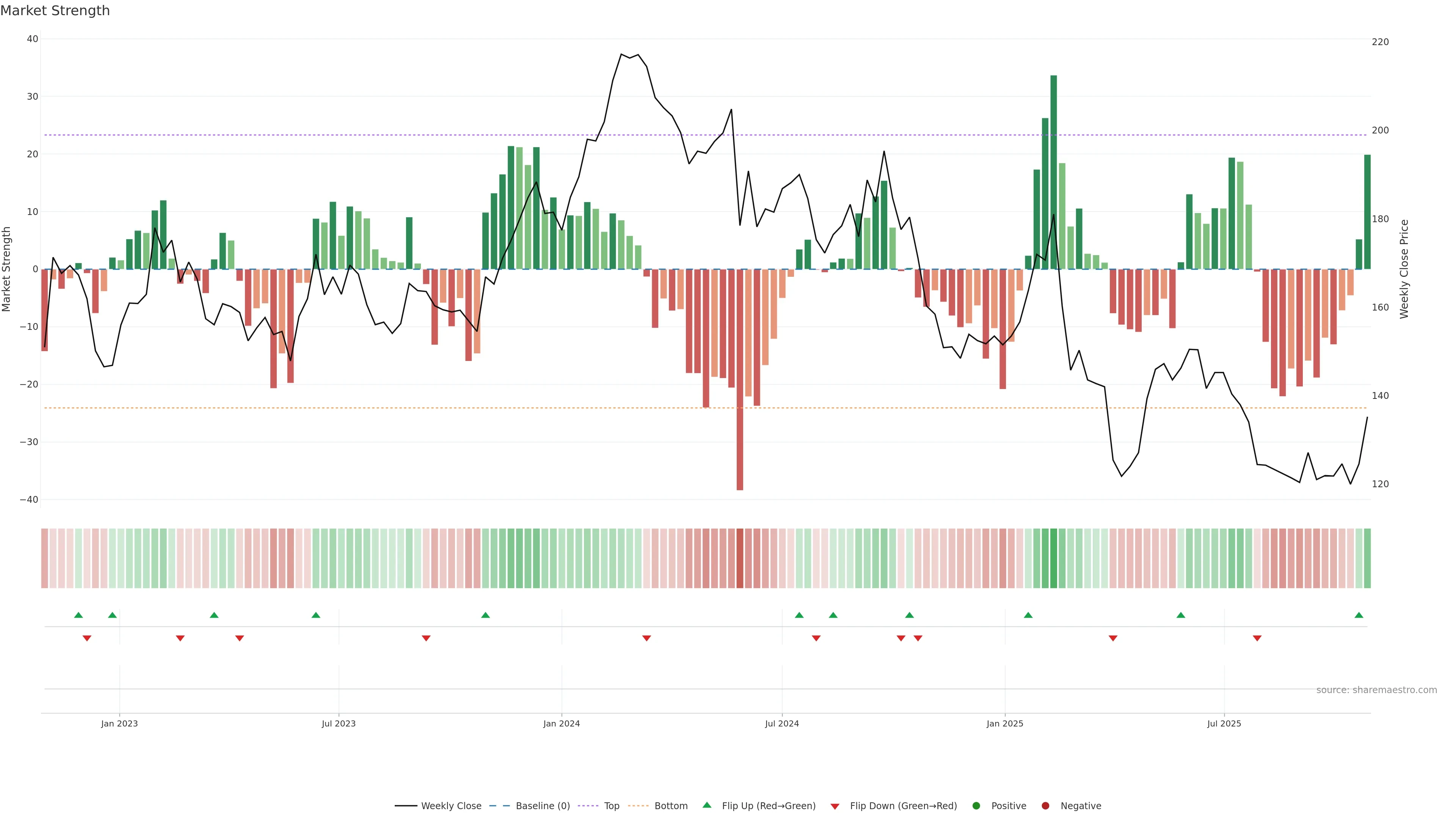Click the Positive green circle legend icon
The height and width of the screenshot is (819, 1456).
pyautogui.click(x=976, y=806)
